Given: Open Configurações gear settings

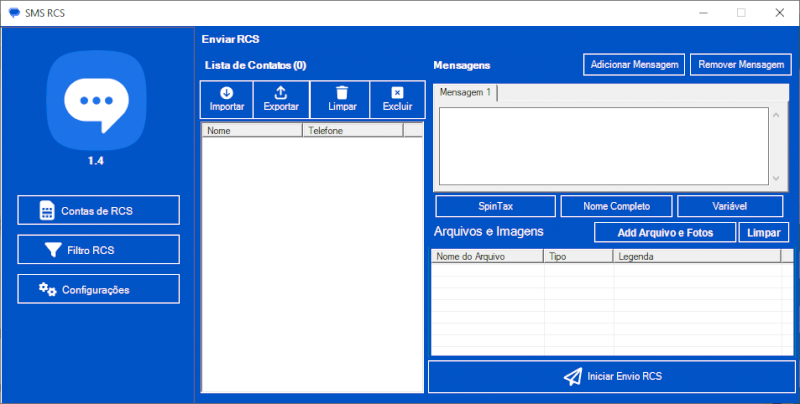Looking at the screenshot, I should tap(98, 289).
